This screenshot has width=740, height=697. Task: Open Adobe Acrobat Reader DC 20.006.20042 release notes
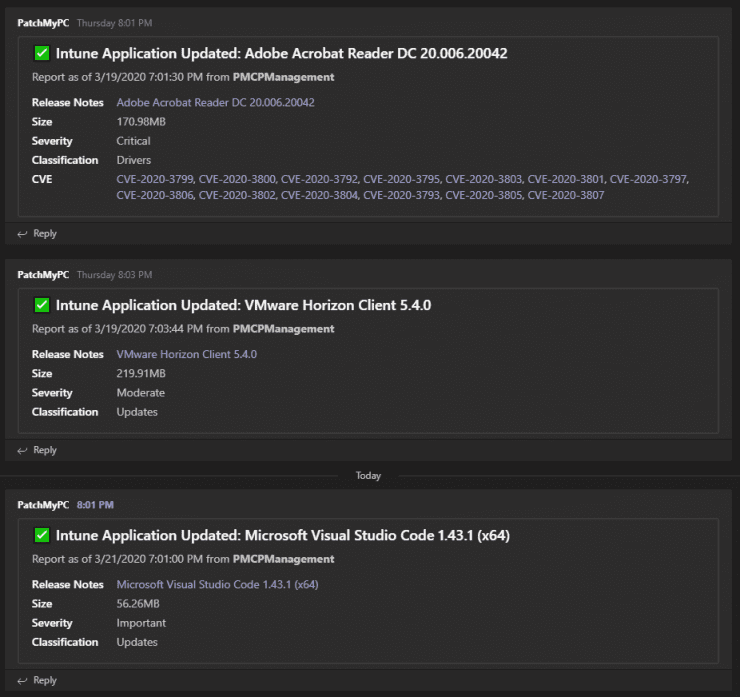[x=215, y=102]
